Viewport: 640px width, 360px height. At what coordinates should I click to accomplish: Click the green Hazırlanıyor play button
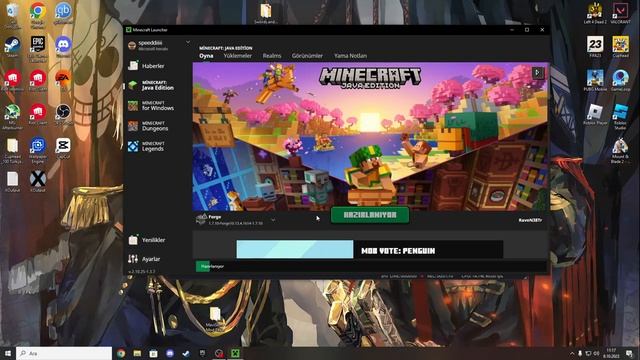pos(370,215)
